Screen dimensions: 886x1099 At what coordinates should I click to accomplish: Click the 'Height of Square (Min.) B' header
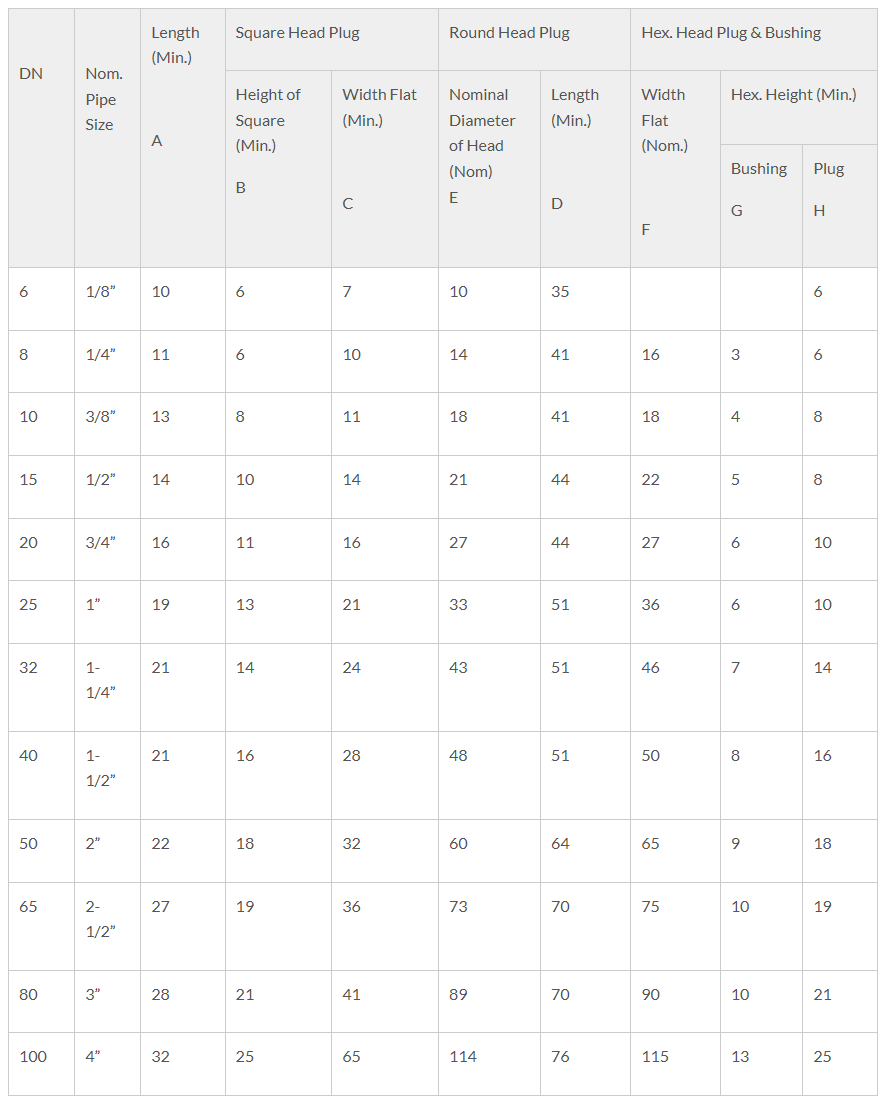278,169
